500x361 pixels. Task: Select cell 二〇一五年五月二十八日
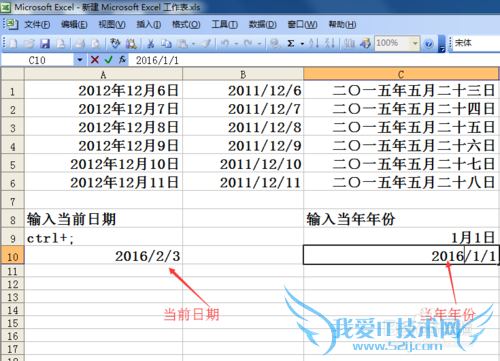tap(401, 182)
